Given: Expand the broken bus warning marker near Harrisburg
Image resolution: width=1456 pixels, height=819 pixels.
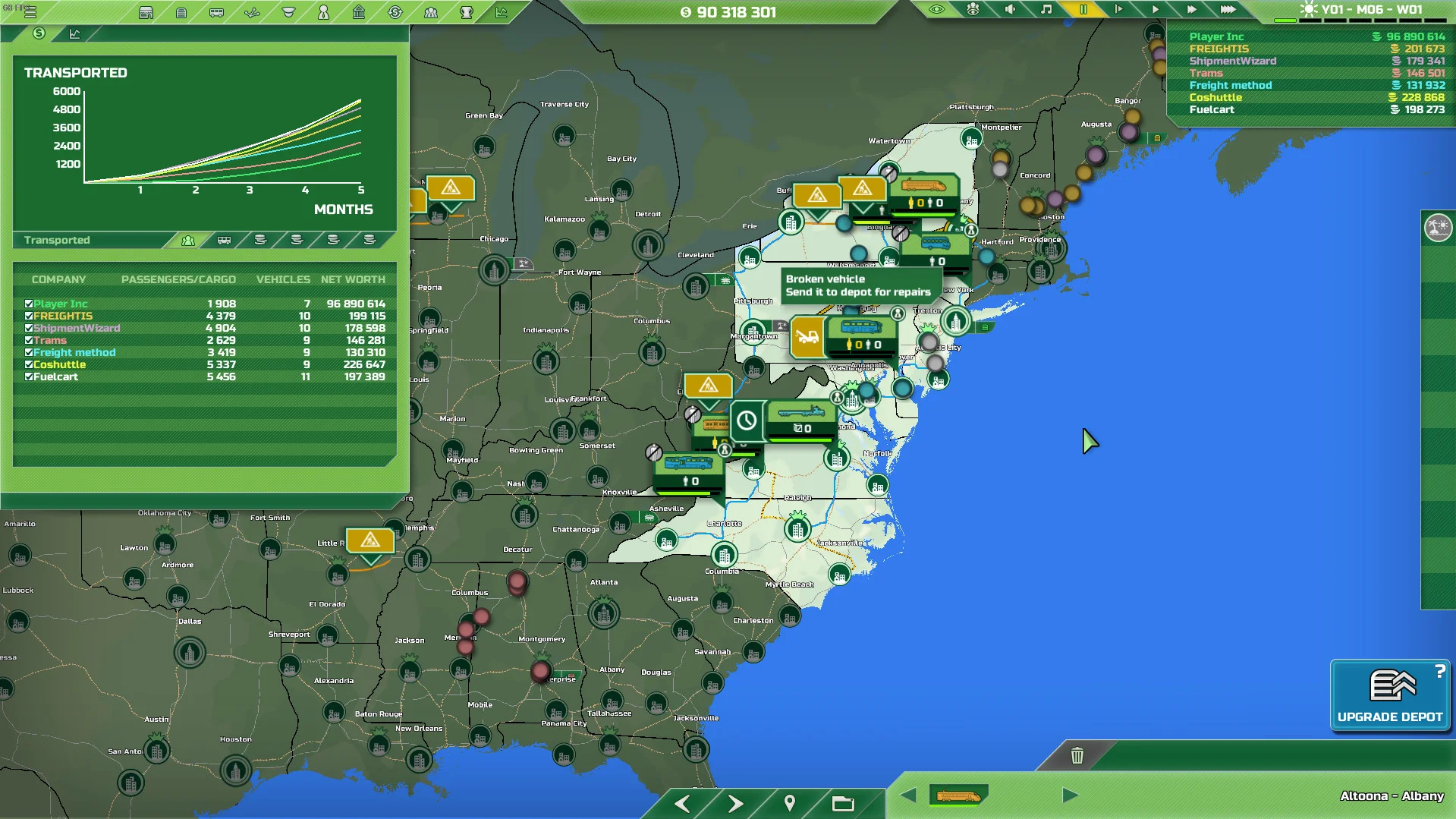Looking at the screenshot, I should click(x=807, y=338).
